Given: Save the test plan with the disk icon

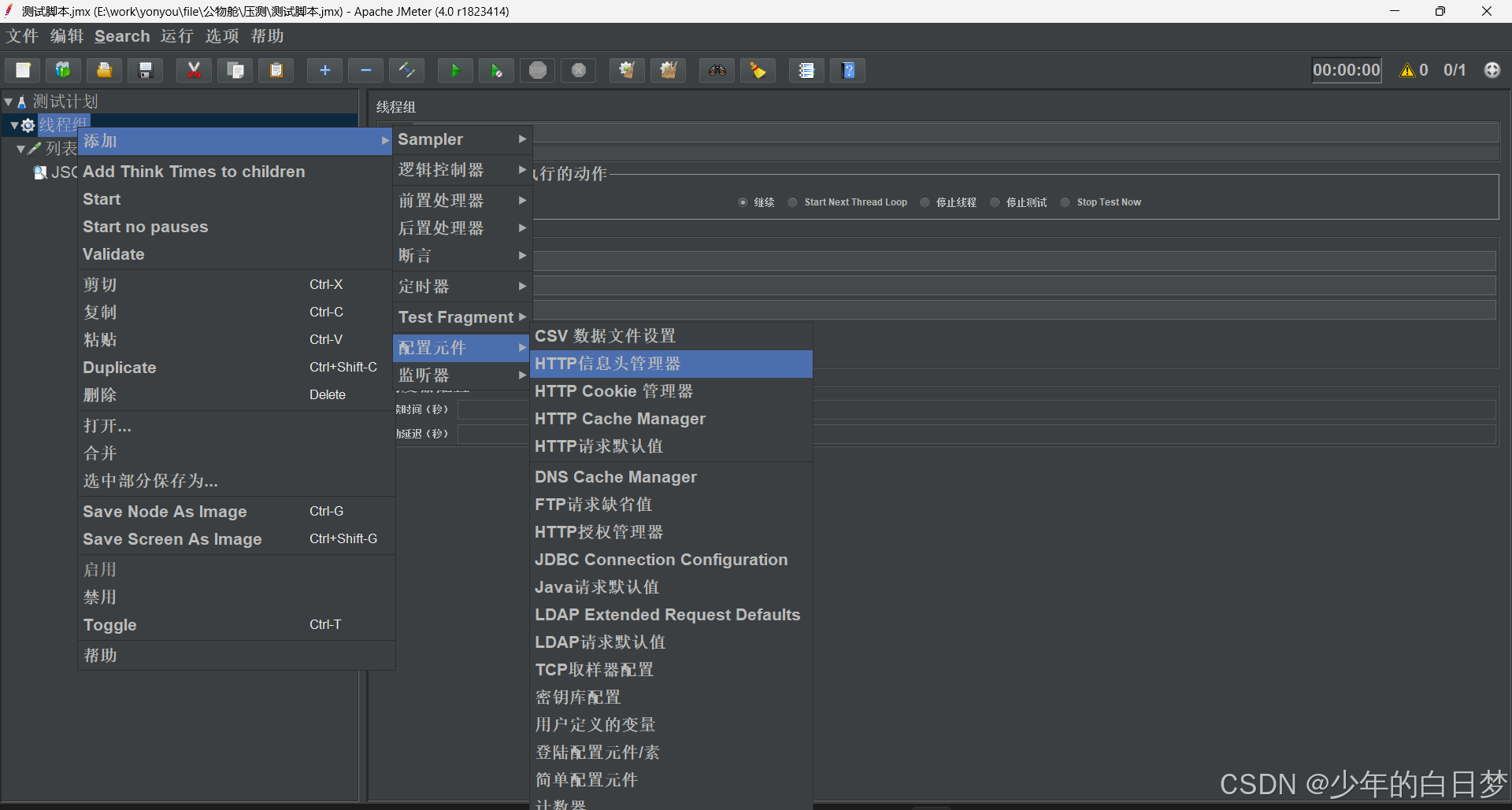Looking at the screenshot, I should [146, 70].
